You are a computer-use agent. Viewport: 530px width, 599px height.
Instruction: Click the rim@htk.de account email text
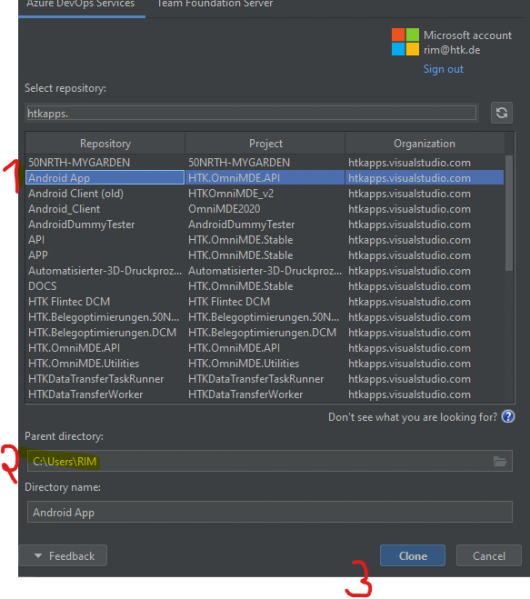coord(452,50)
